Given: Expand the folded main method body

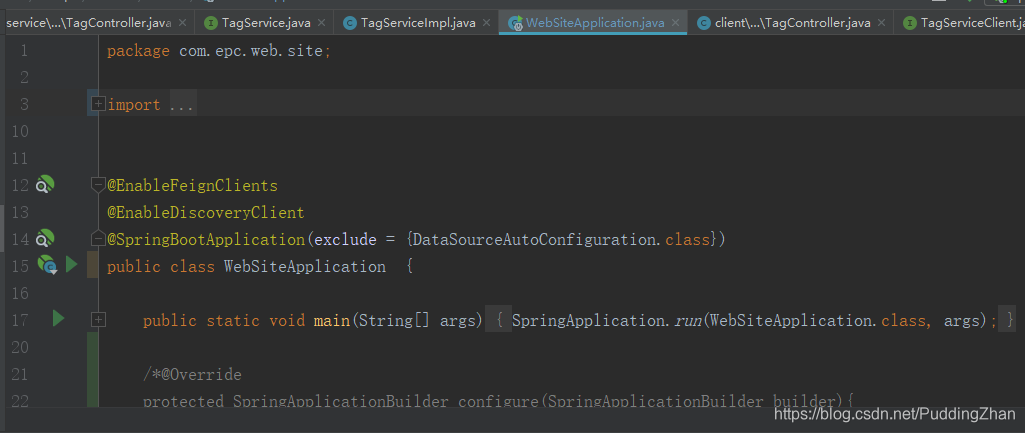Looking at the screenshot, I should [98, 319].
